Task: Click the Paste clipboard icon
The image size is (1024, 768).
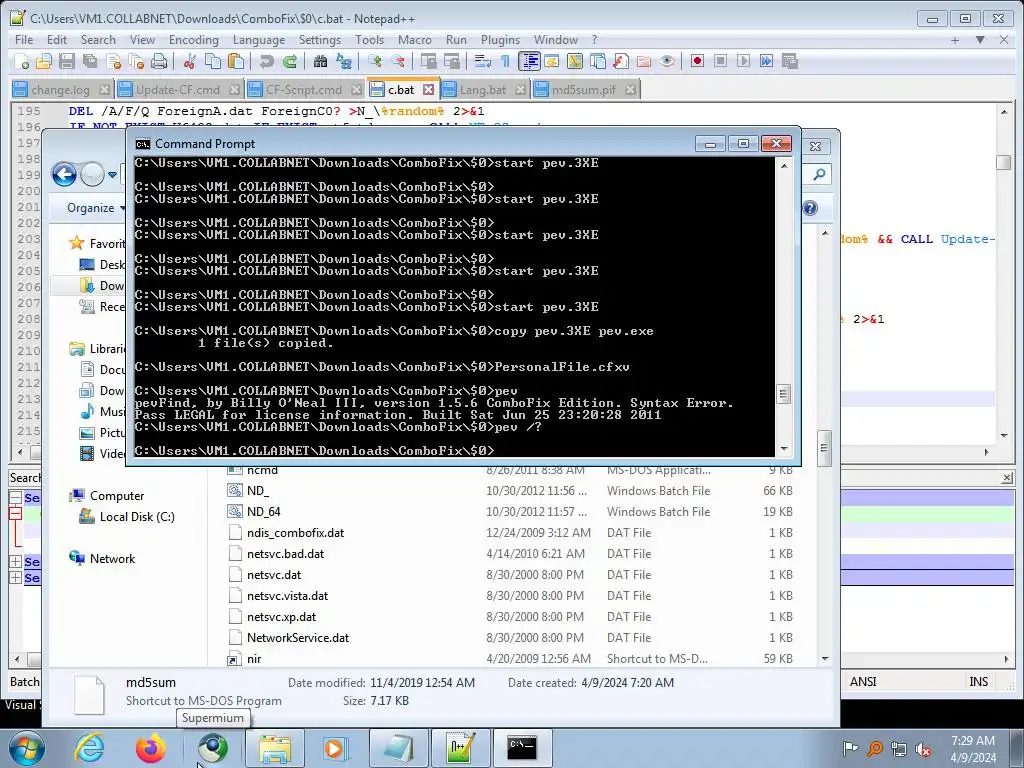Action: coord(236,61)
